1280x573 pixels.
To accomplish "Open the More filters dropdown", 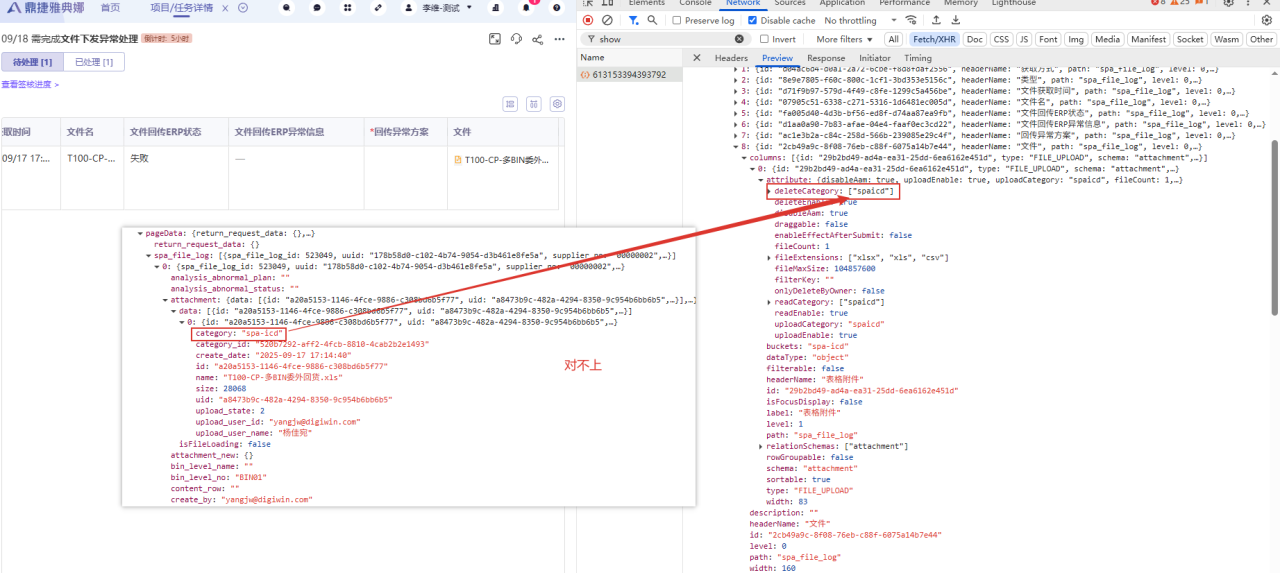I will click(844, 39).
